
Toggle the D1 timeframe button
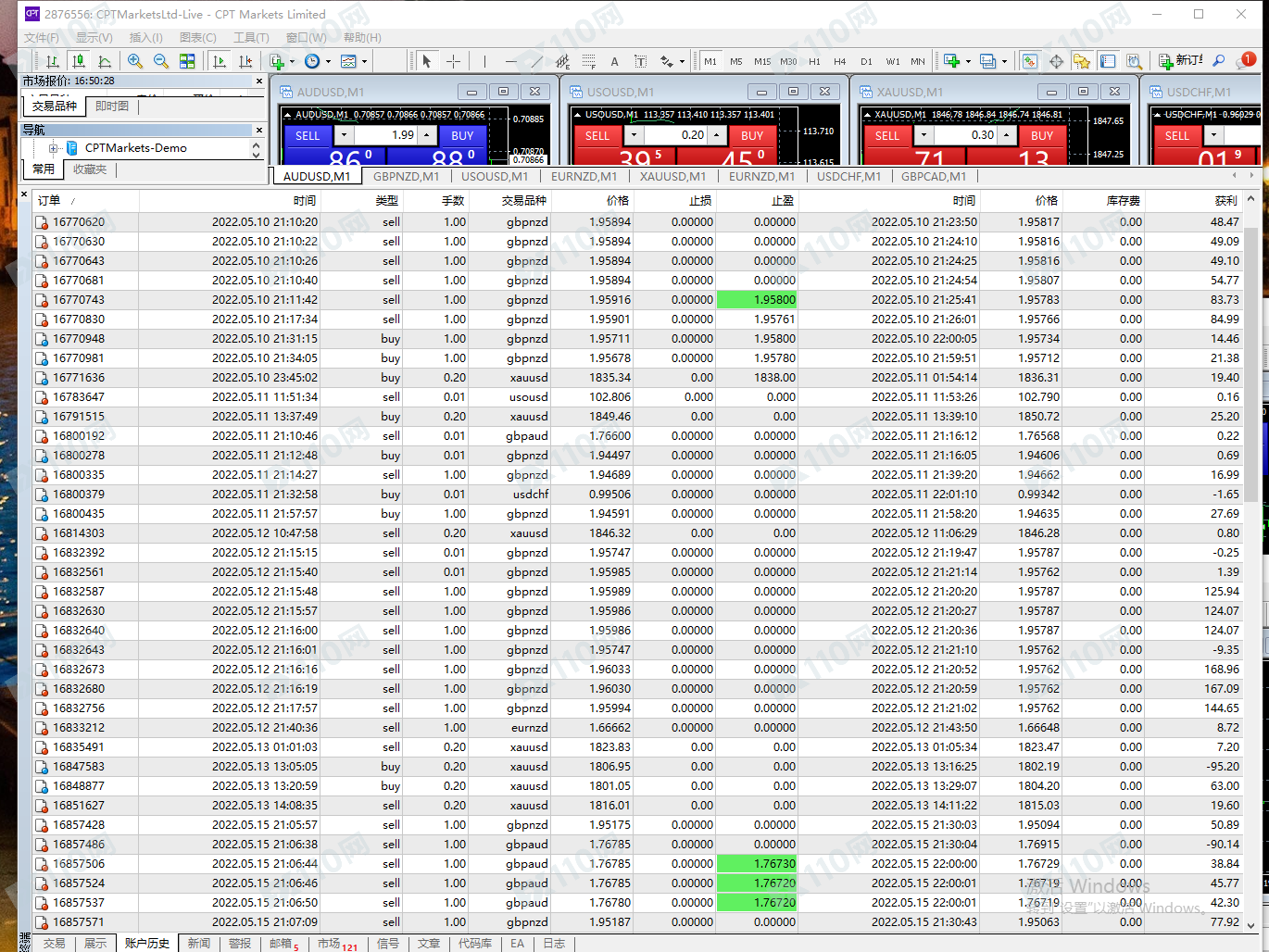click(x=866, y=61)
